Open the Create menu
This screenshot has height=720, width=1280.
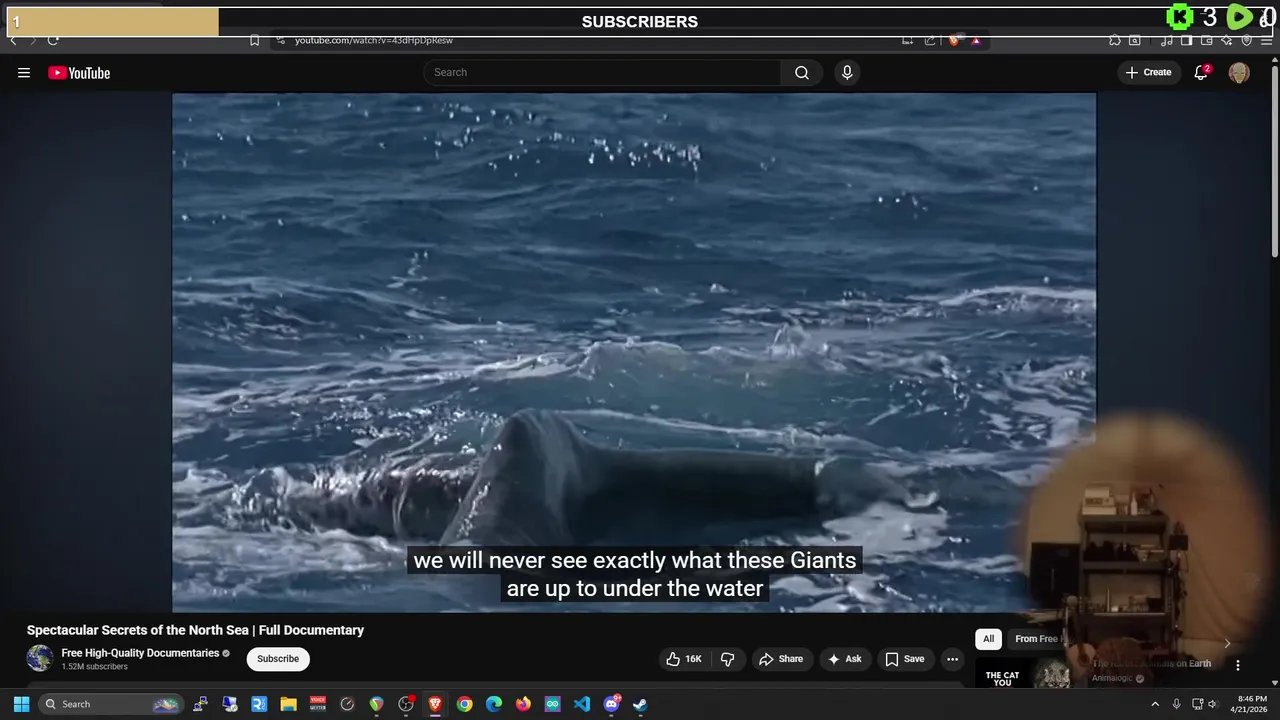pos(1148,72)
